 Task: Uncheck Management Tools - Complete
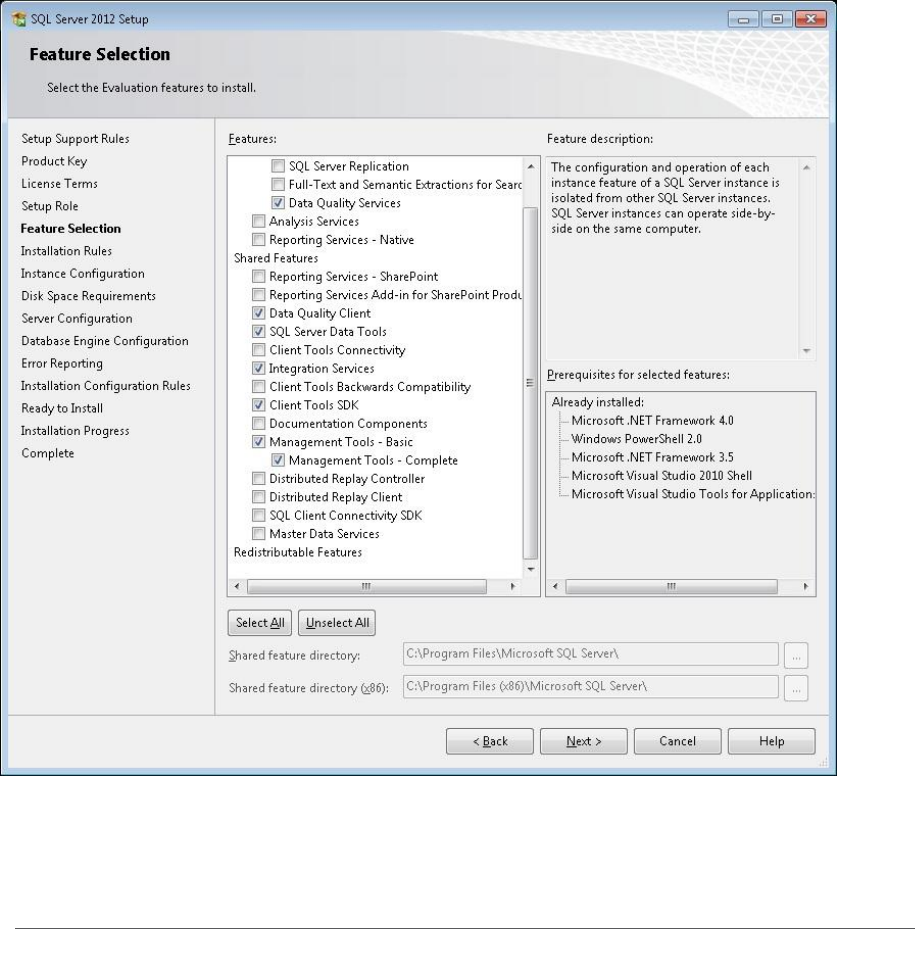(278, 460)
